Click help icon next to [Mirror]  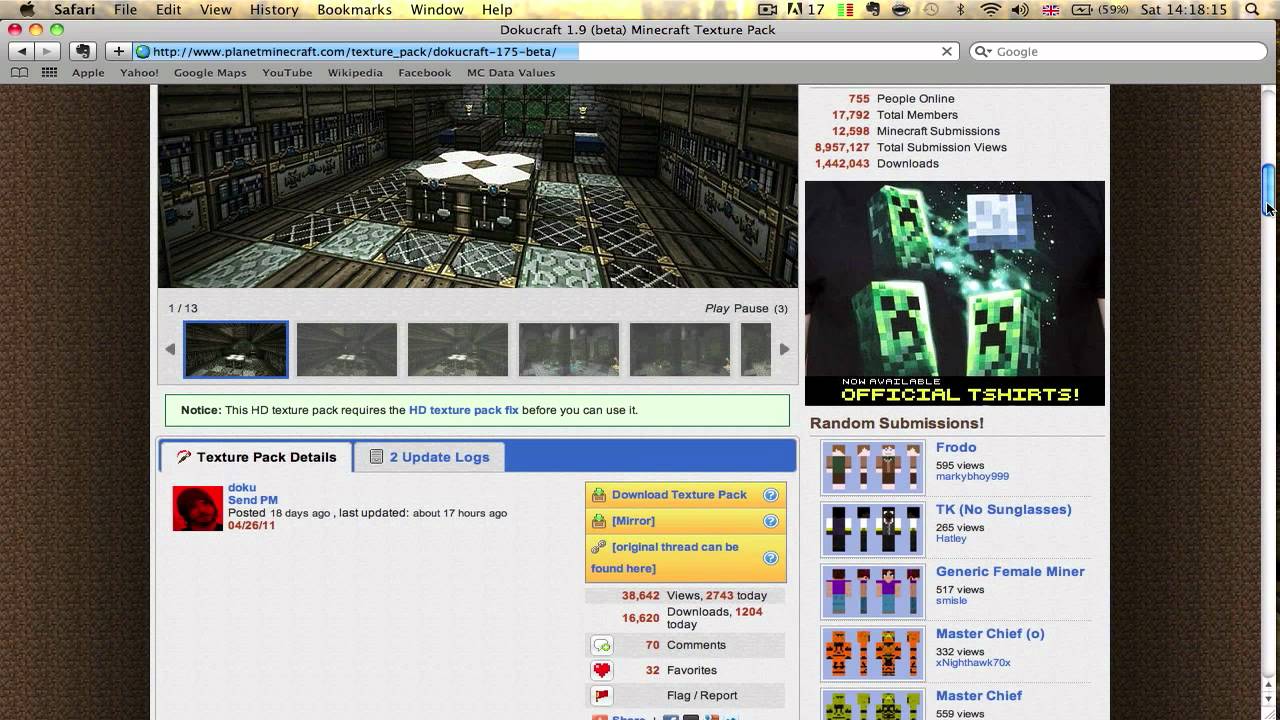click(x=770, y=521)
